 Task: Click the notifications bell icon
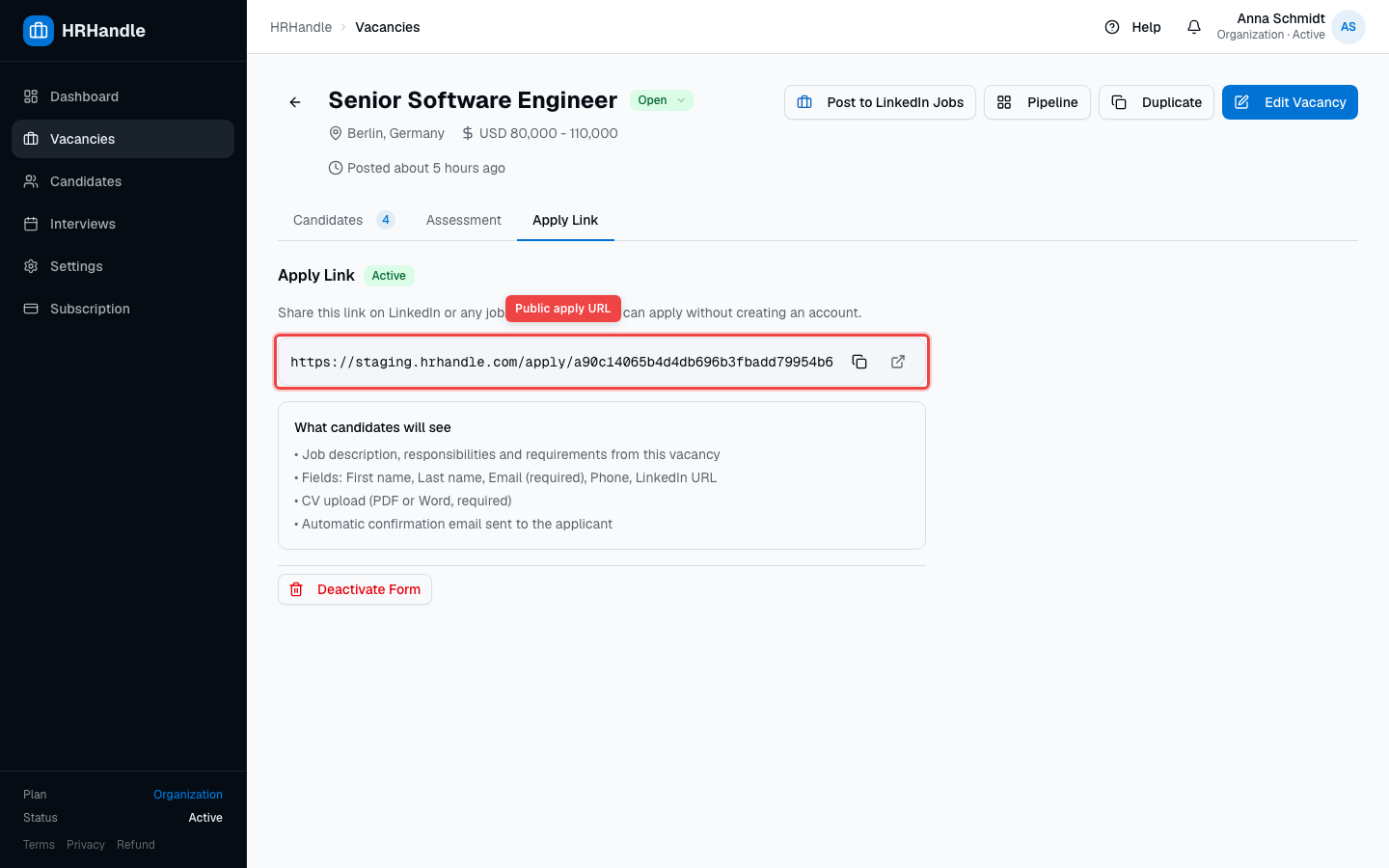coord(1194,27)
